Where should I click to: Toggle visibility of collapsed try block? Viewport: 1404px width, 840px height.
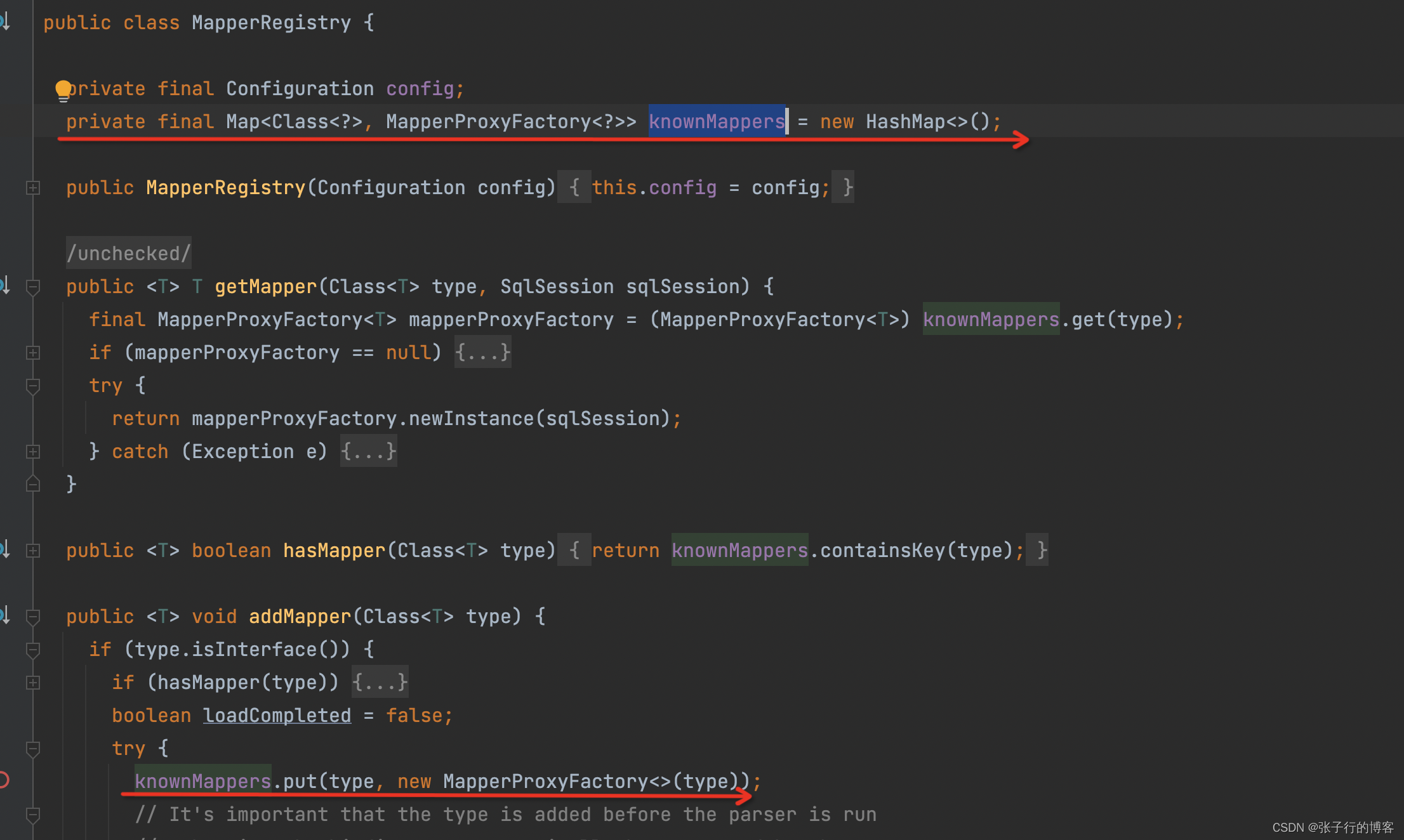(x=32, y=452)
